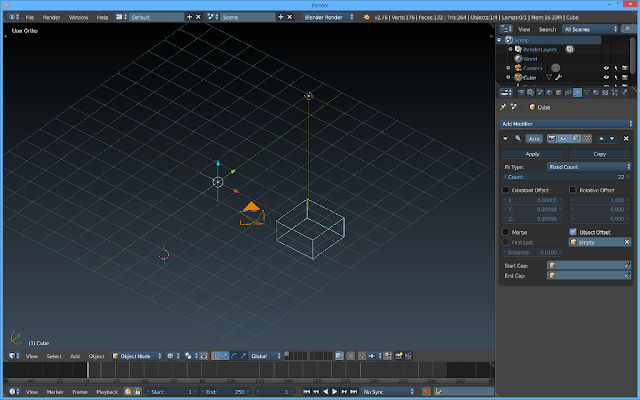Open the Fit Type Fixed Count dropdown

(x=590, y=166)
